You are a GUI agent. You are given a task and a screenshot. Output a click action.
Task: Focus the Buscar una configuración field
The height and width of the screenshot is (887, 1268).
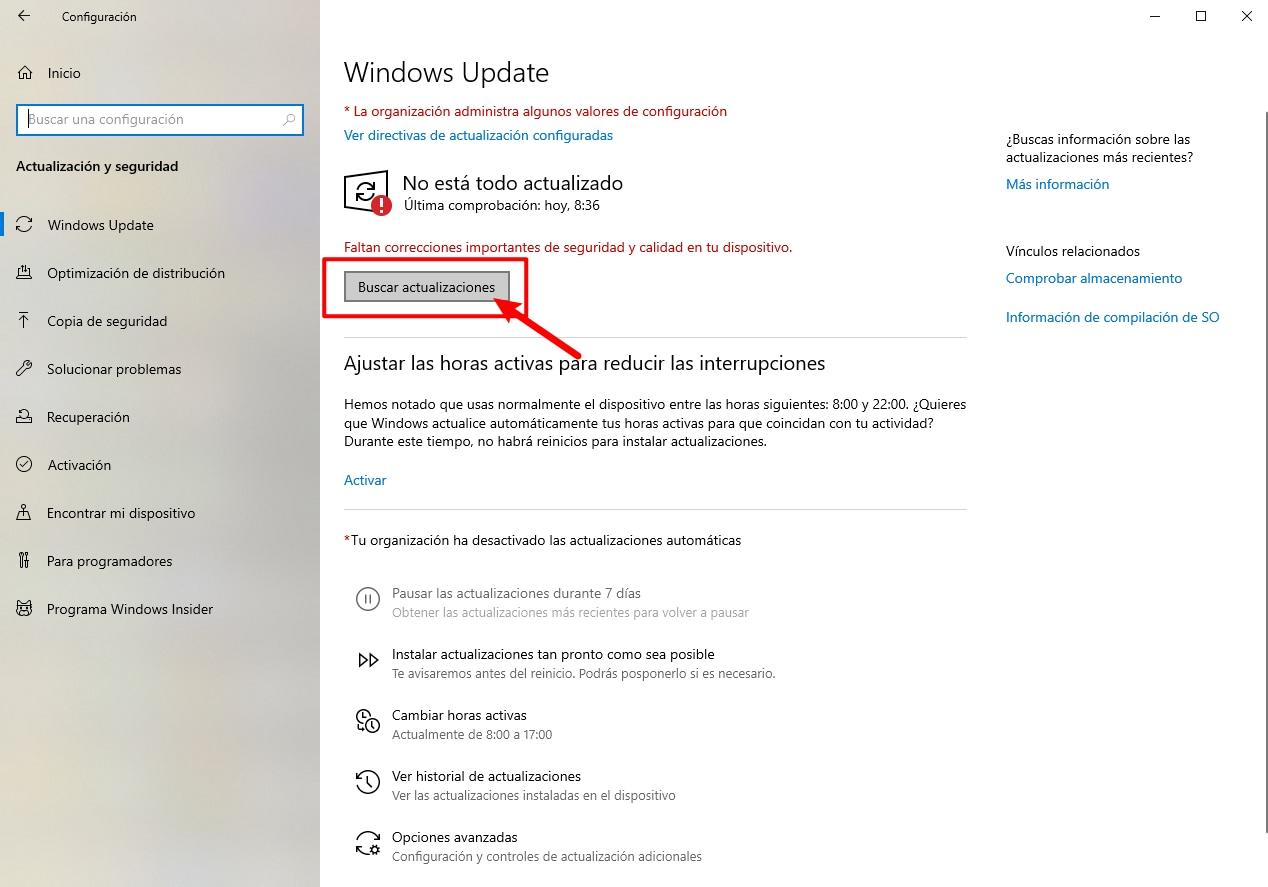click(x=160, y=119)
